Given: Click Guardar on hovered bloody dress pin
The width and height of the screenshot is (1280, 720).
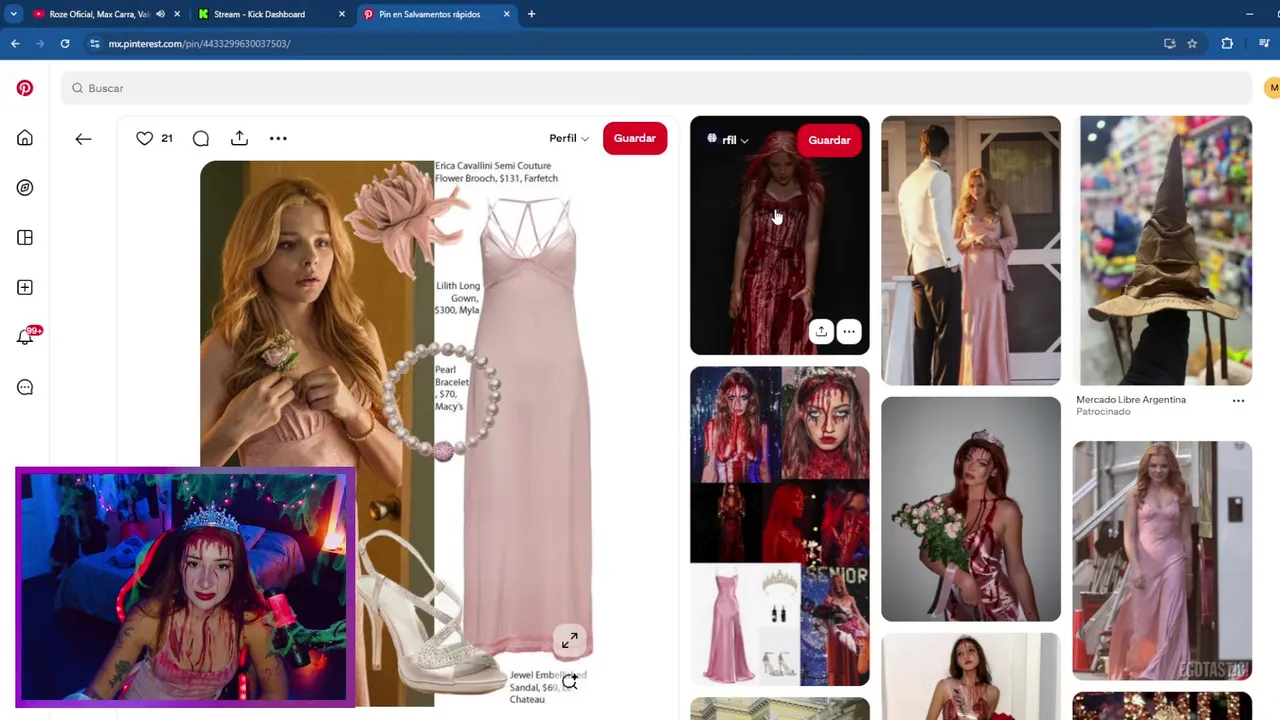Looking at the screenshot, I should (829, 140).
